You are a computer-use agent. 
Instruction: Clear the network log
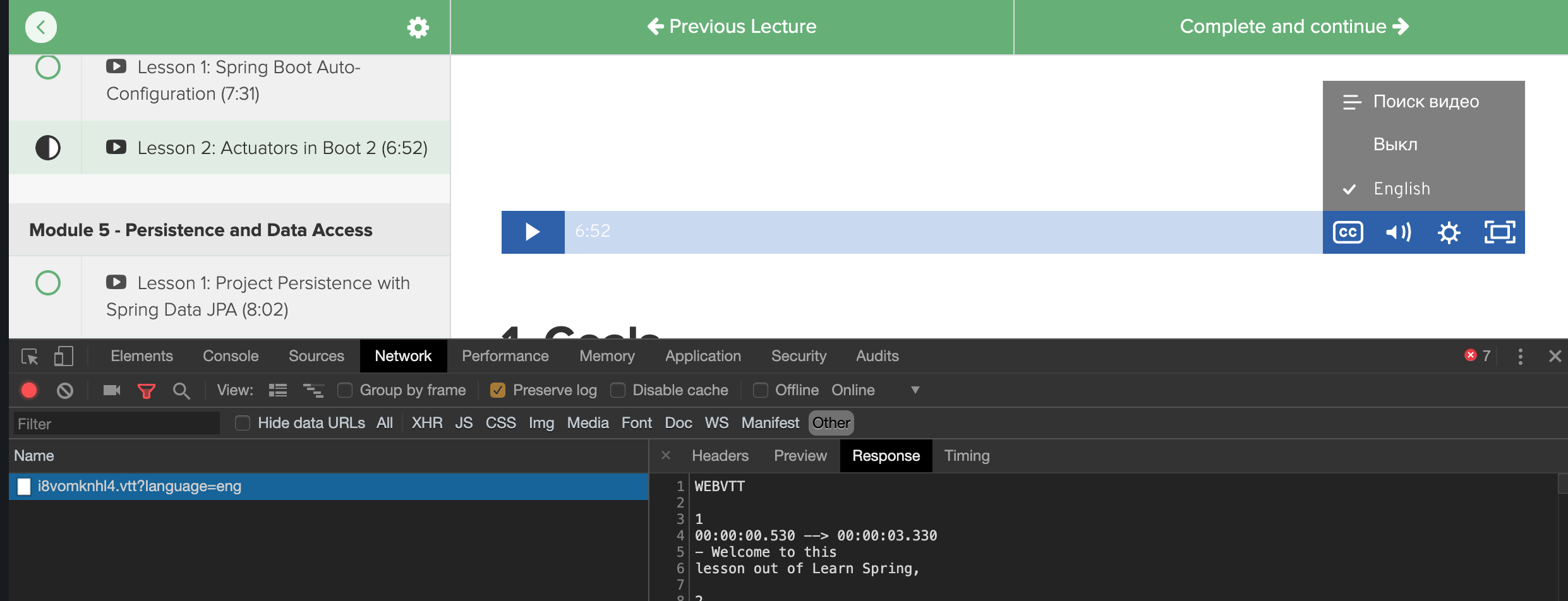tap(65, 391)
